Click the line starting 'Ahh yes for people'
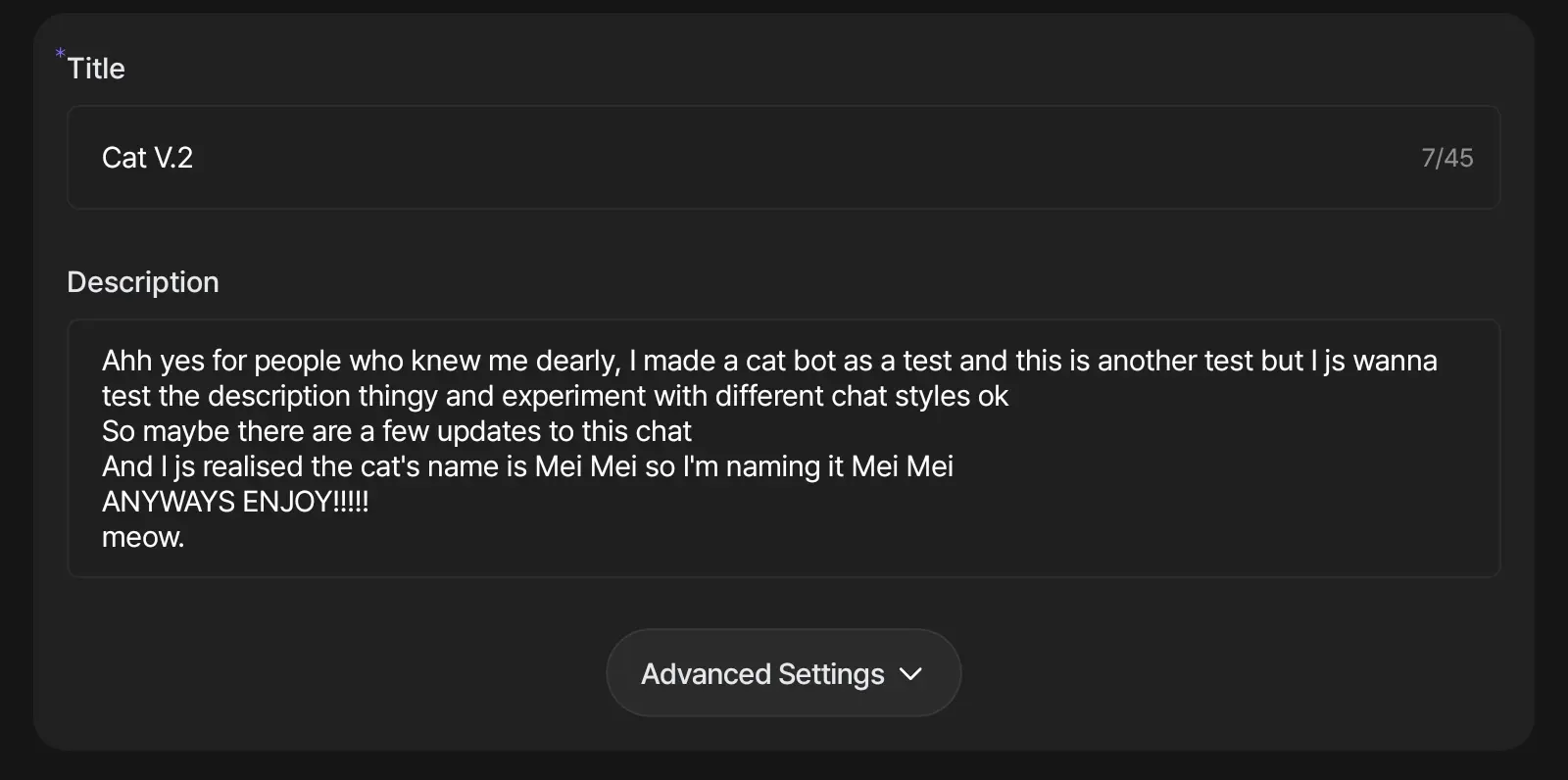The width and height of the screenshot is (1568, 780). click(x=769, y=361)
